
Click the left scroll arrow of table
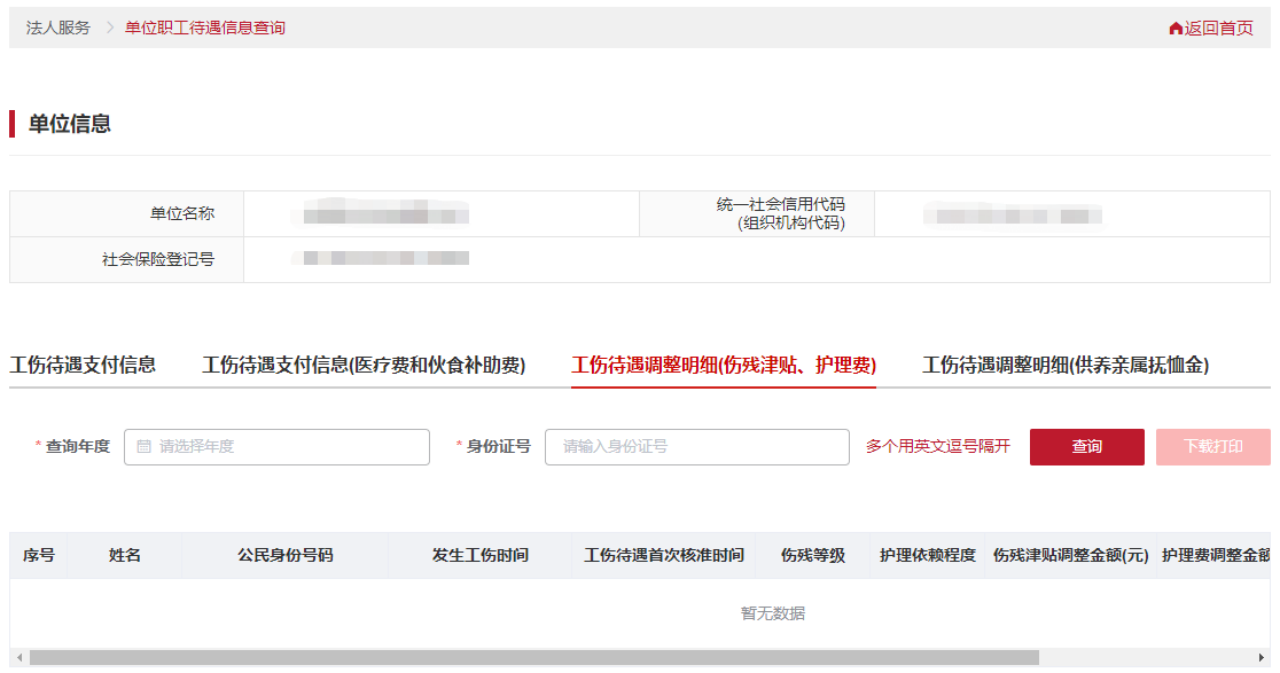(x=18, y=658)
